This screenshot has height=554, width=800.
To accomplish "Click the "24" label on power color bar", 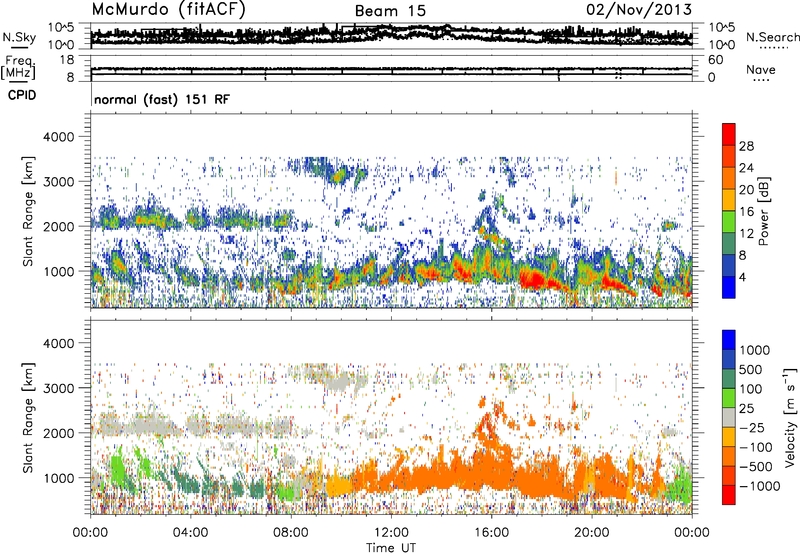I will (x=746, y=168).
